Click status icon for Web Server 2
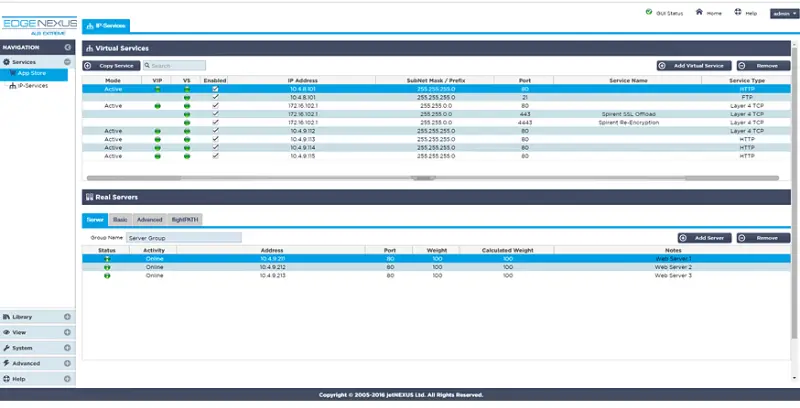The width and height of the screenshot is (800, 408). (107, 267)
